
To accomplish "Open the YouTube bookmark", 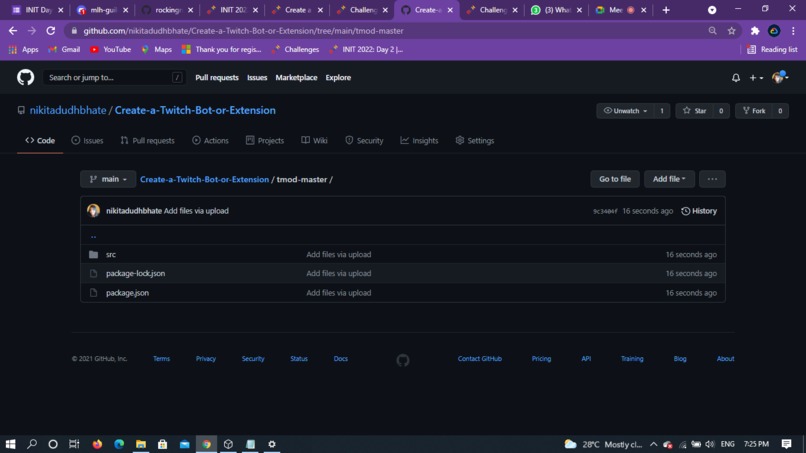I will pyautogui.click(x=111, y=49).
